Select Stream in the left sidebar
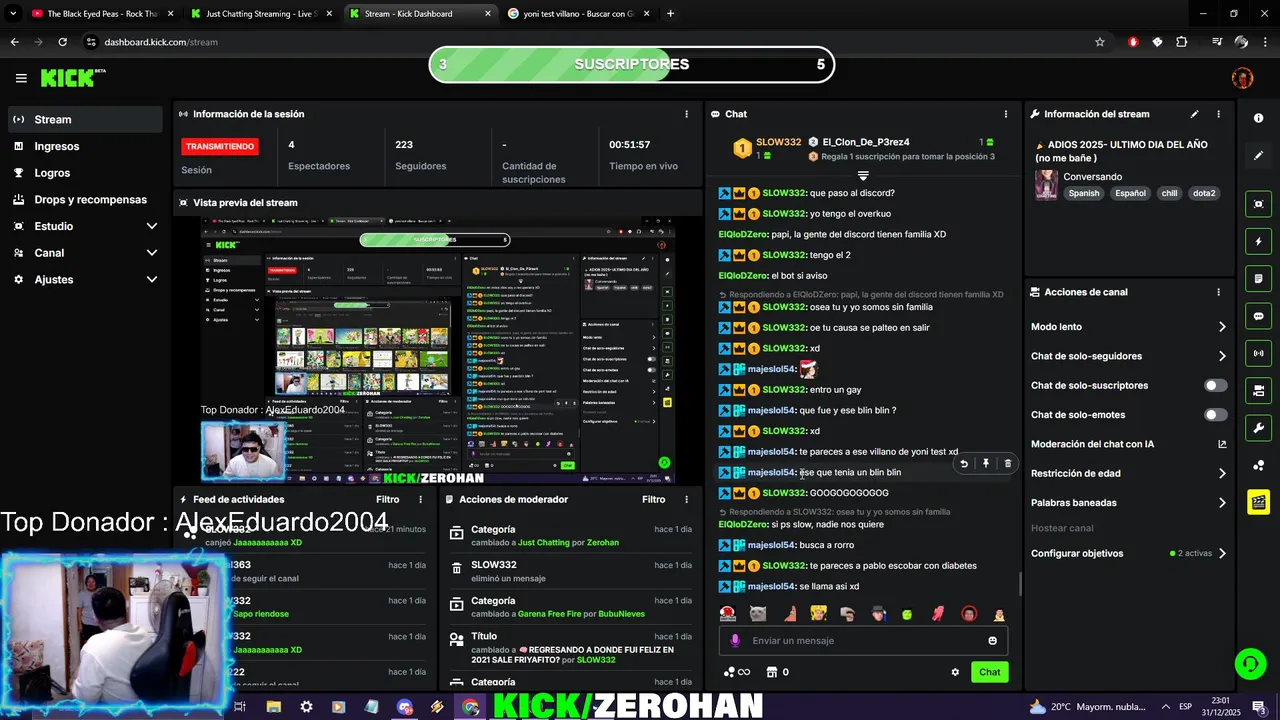1280x720 pixels. 85,119
